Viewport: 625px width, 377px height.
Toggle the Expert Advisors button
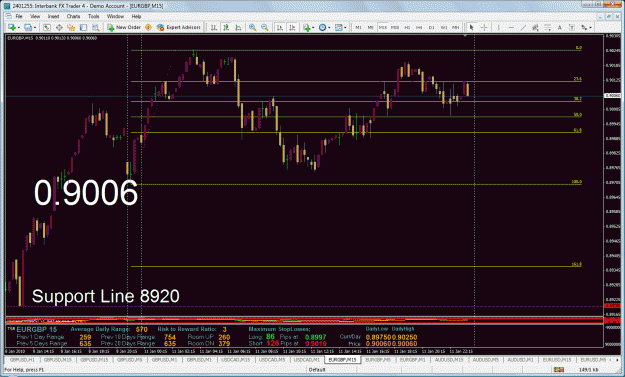[x=179, y=27]
